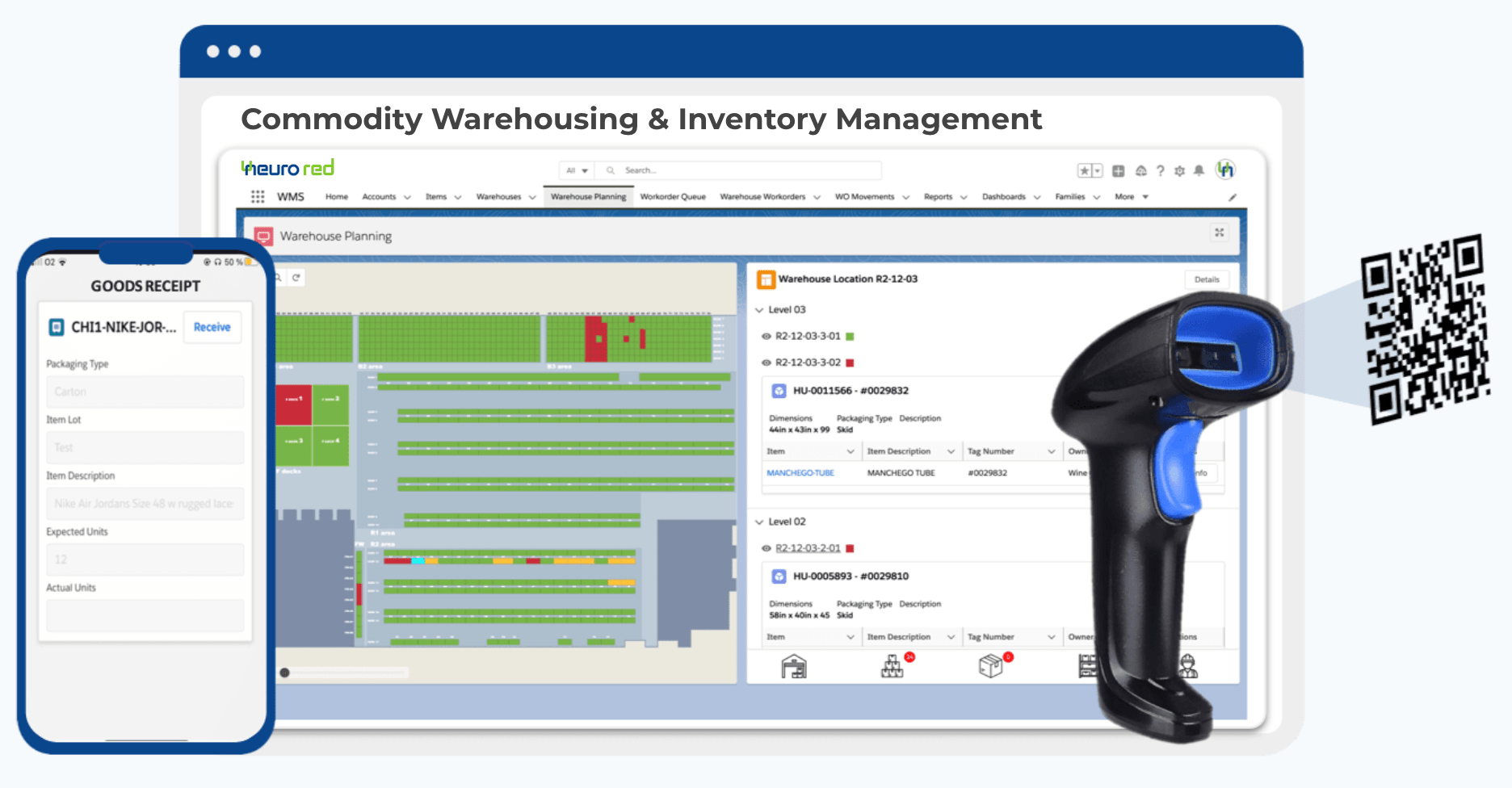Open the Accounts tab chevron menu
The image size is (1512, 788).
pyautogui.click(x=407, y=197)
